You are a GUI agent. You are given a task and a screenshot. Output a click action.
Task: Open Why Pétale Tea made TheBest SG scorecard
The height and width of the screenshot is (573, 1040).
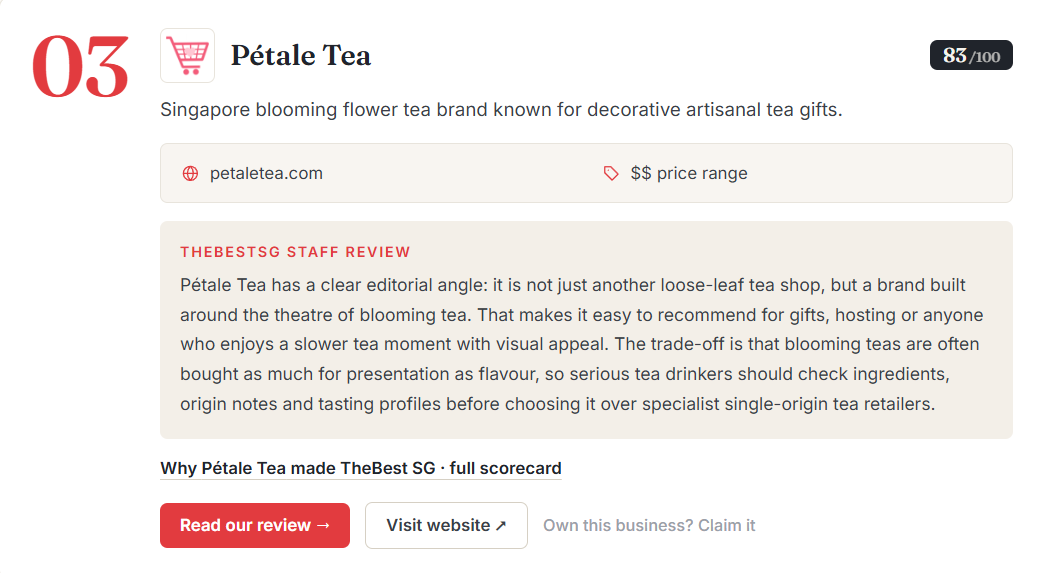pyautogui.click(x=361, y=468)
